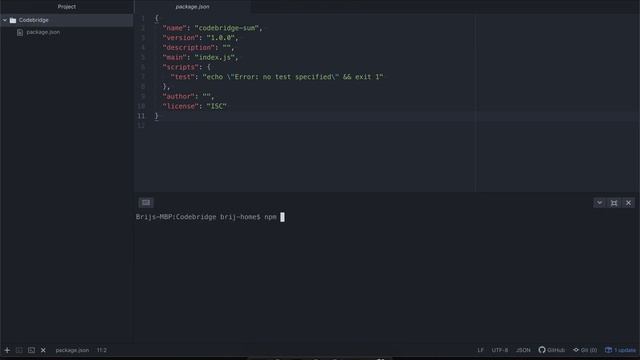Click the 1 update notification
Screen dimensions: 640x360
(620, 350)
